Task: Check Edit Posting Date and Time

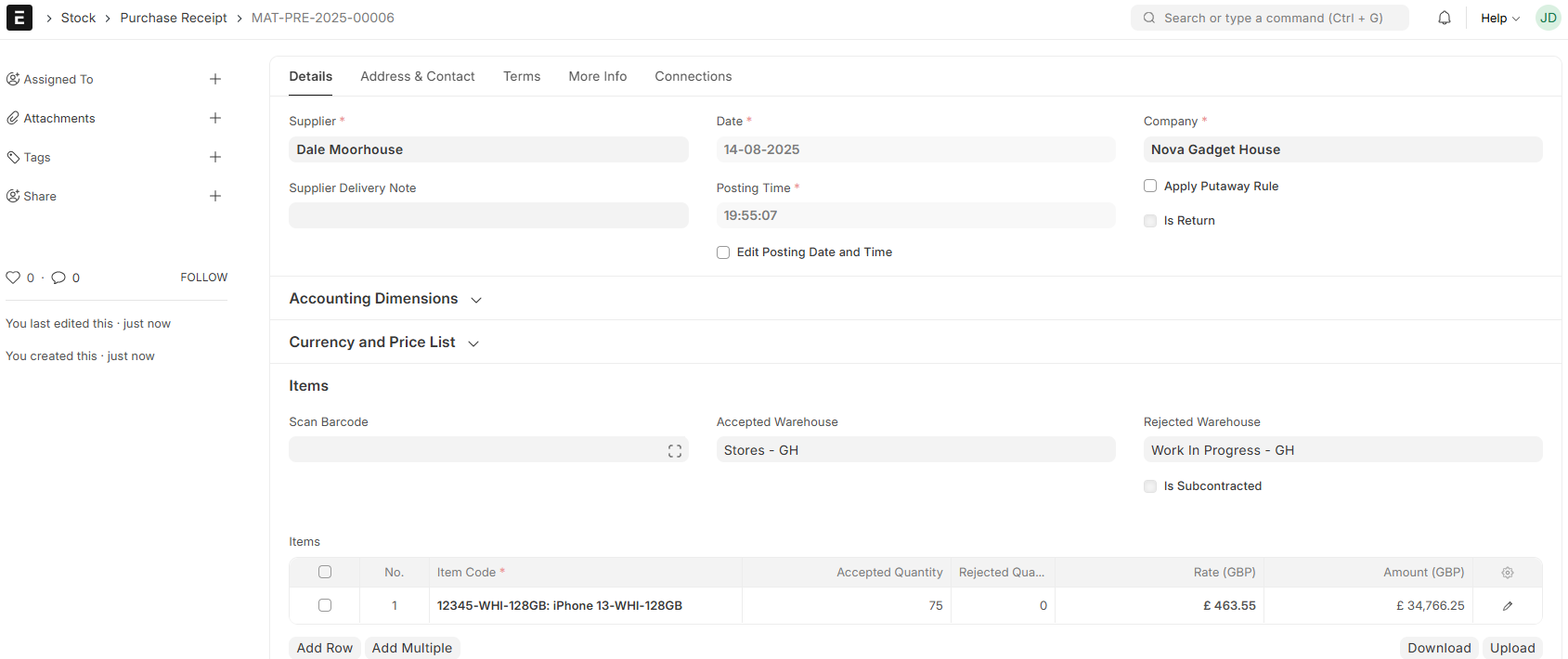Action: coord(723,252)
